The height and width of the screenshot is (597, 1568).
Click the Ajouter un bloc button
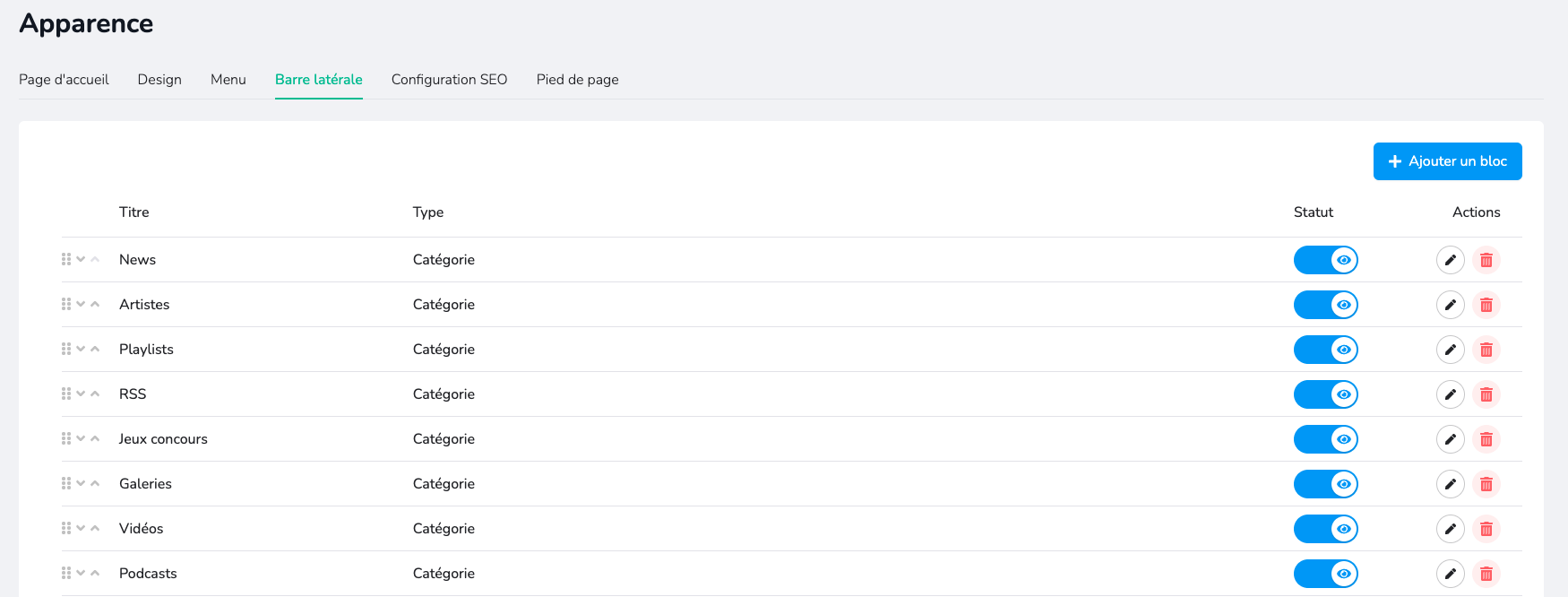pyautogui.click(x=1447, y=161)
